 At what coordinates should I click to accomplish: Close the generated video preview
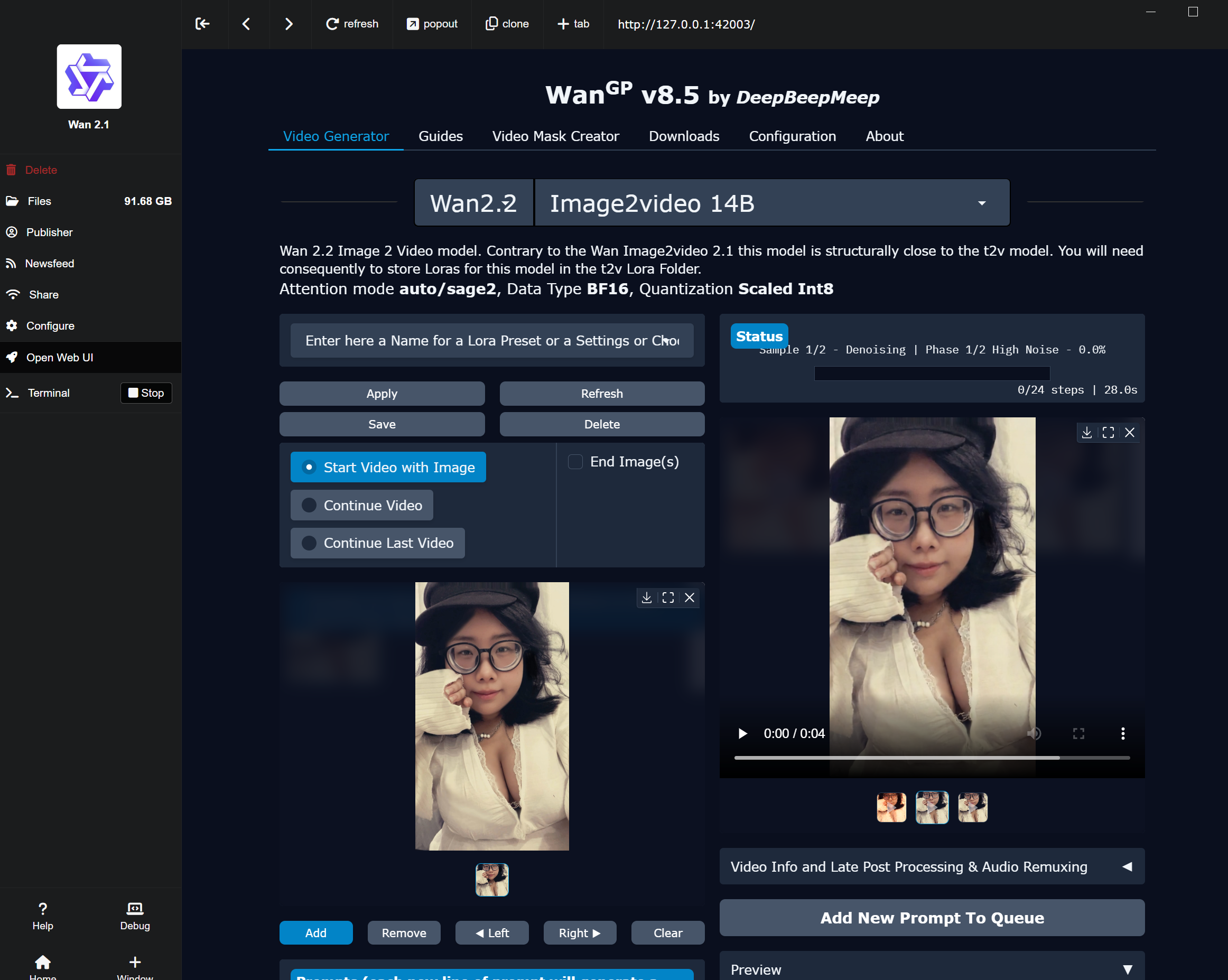(1130, 433)
